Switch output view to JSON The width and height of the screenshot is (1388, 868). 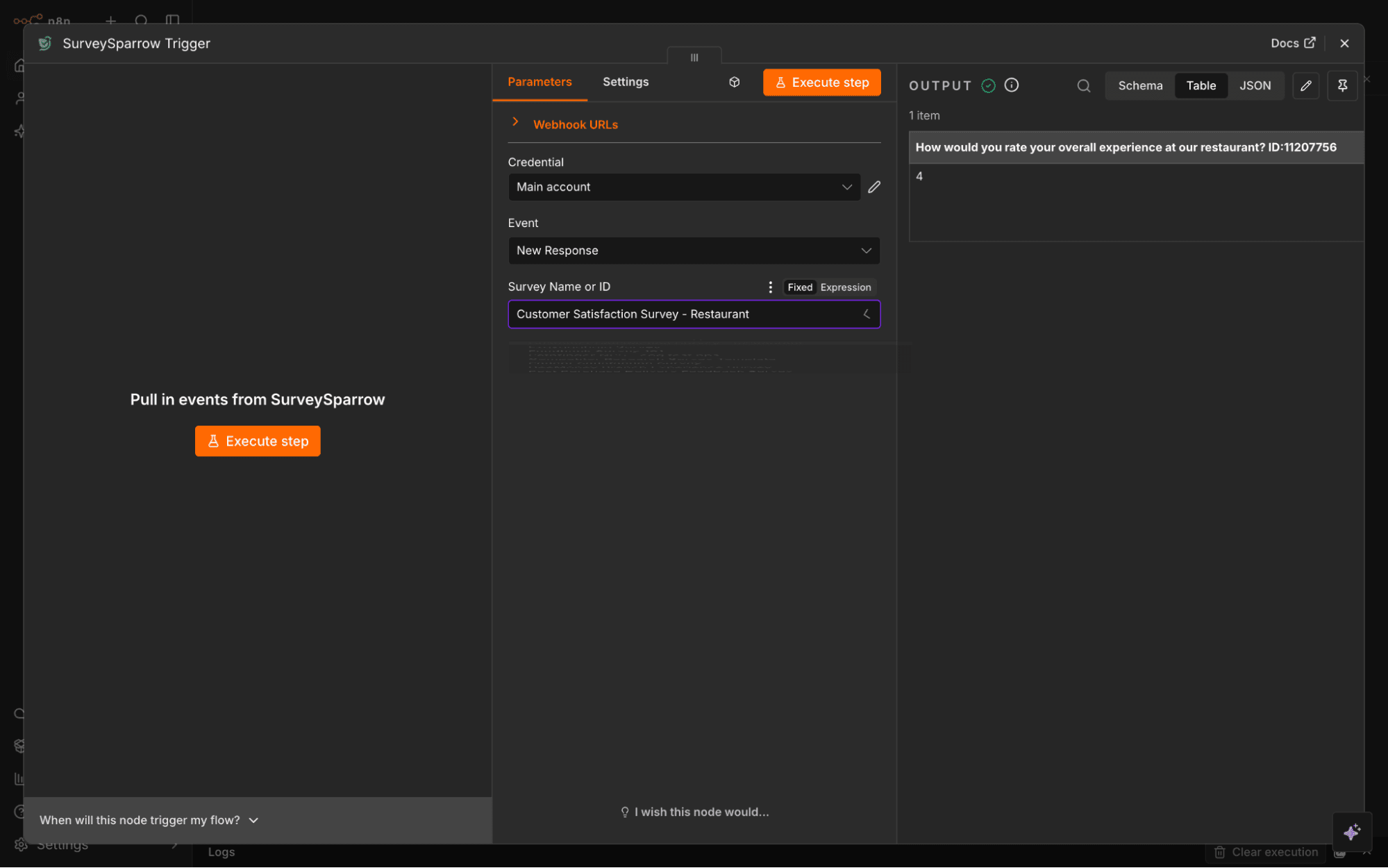(1255, 85)
